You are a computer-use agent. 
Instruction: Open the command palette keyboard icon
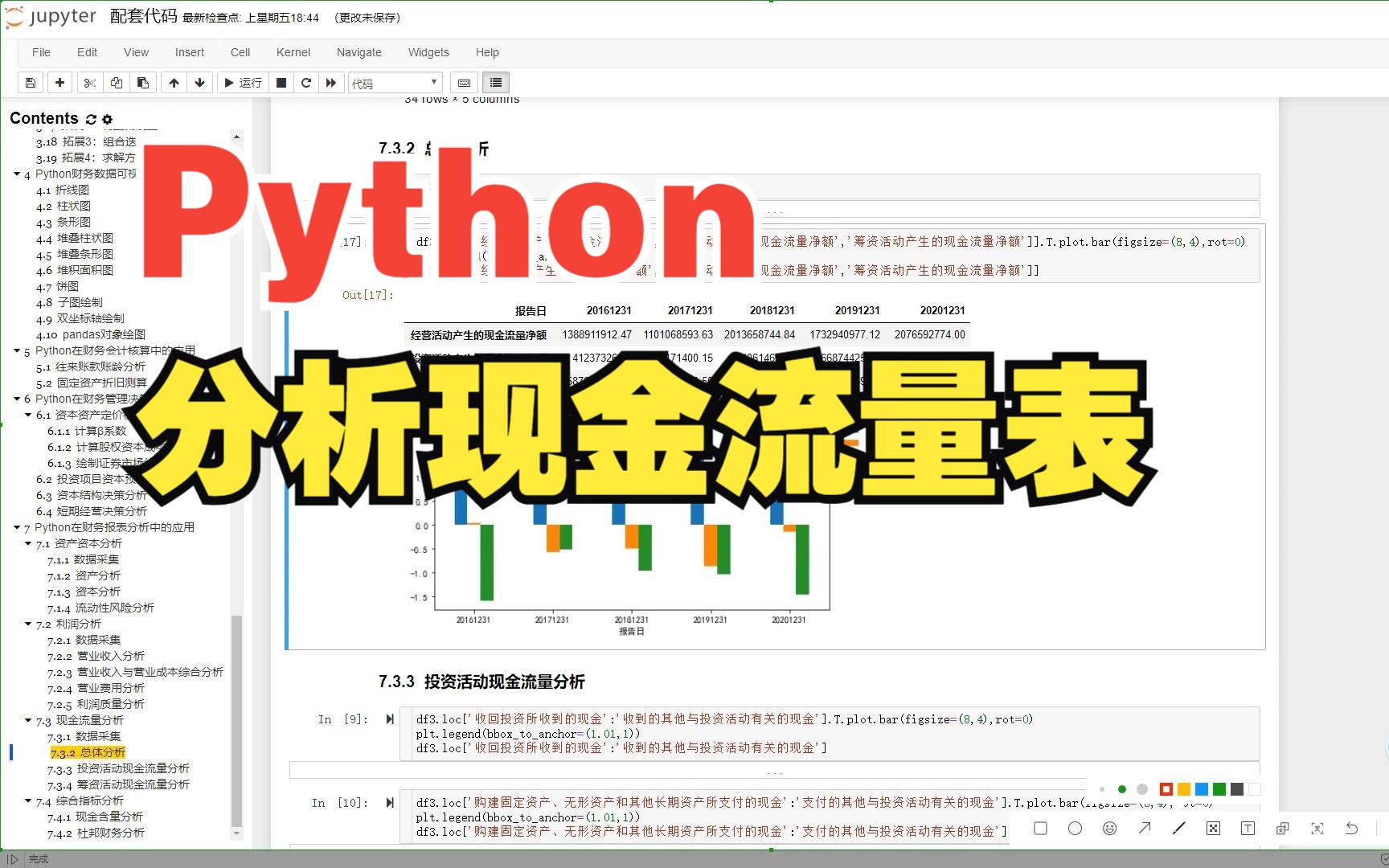pos(465,83)
